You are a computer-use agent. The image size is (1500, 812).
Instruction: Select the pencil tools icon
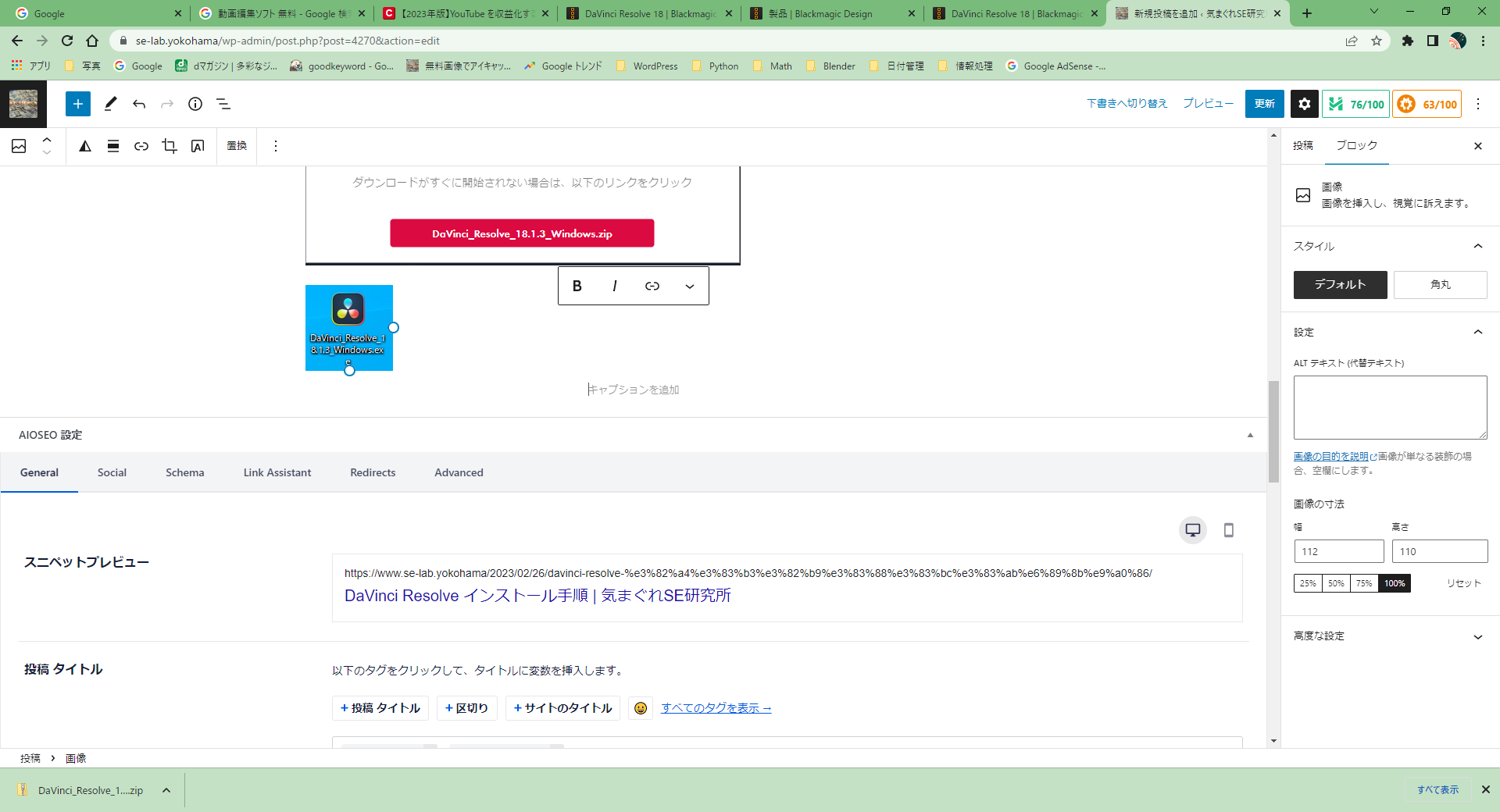pos(110,104)
